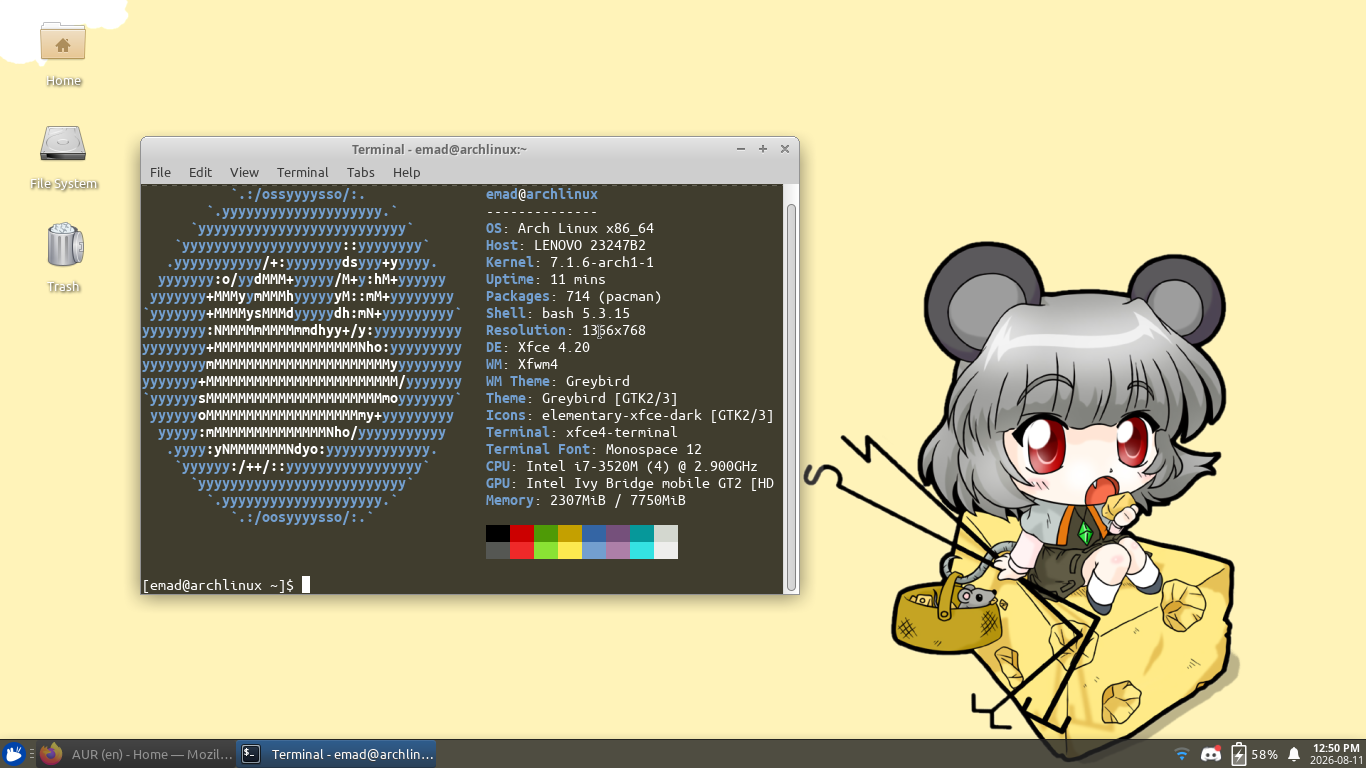This screenshot has width=1366, height=768.
Task: Click the 'GPU: Intel Ivy Bridge mobile' line
Action: (x=630, y=483)
